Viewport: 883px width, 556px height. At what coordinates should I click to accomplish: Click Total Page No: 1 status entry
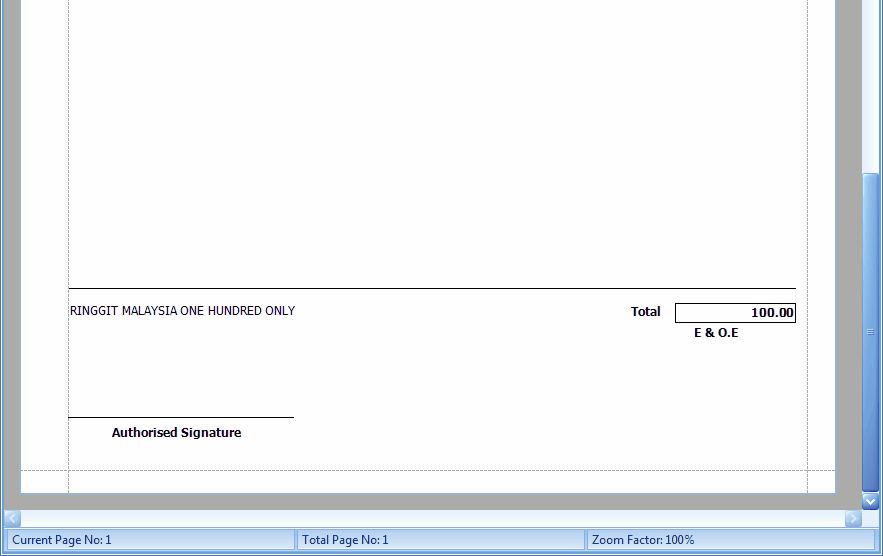pyautogui.click(x=440, y=540)
